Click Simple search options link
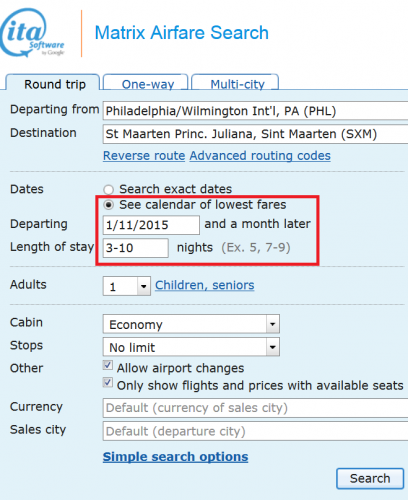408x500 pixels. pos(175,457)
